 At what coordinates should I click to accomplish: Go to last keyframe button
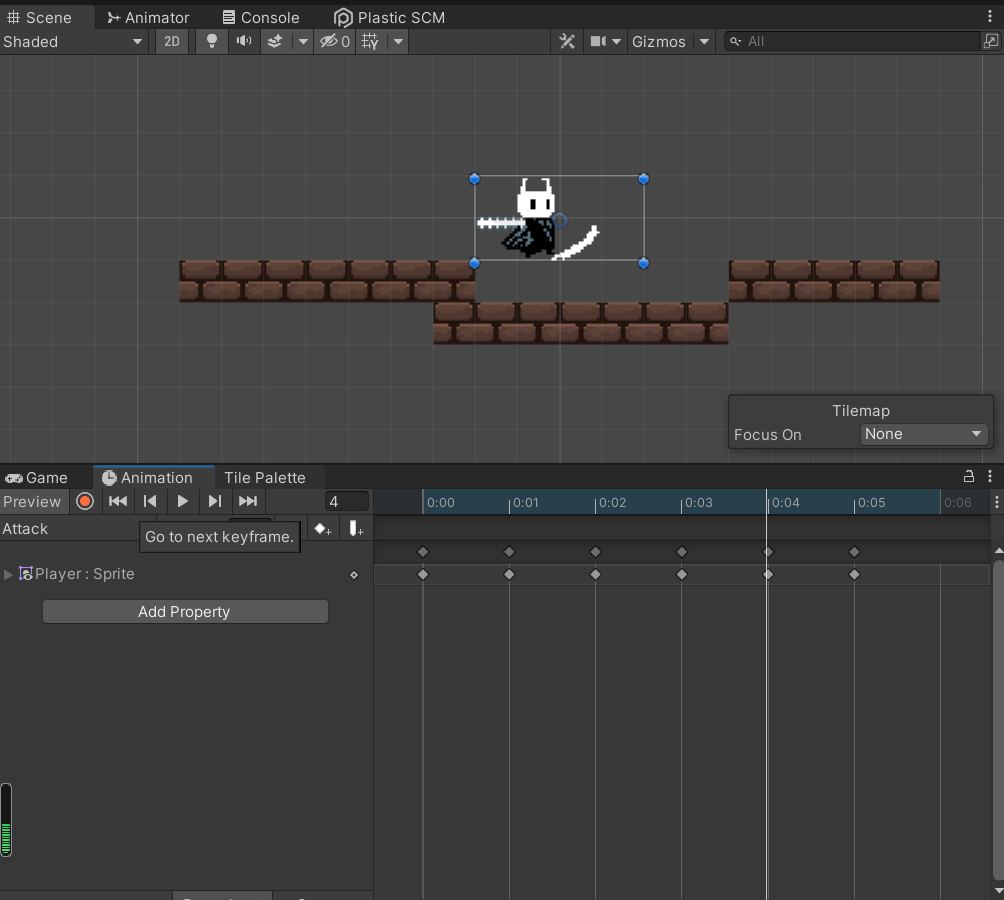click(x=248, y=501)
